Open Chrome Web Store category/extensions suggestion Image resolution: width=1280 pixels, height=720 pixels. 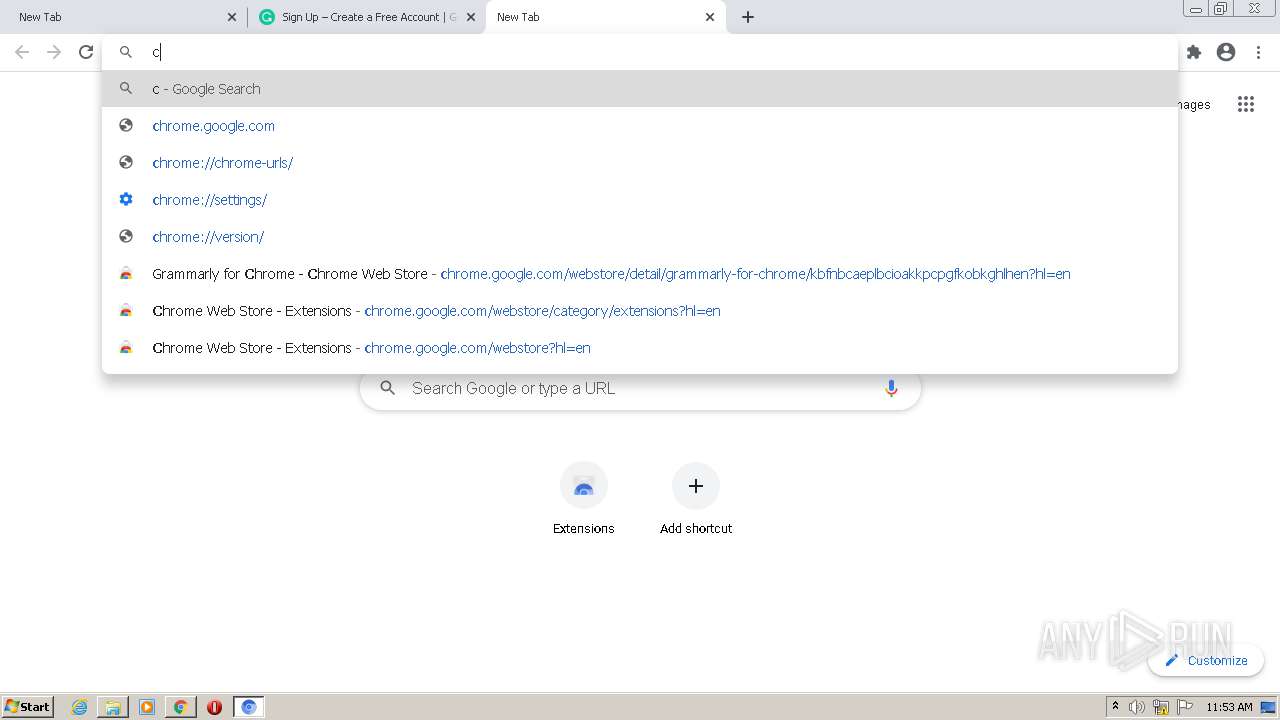[640, 310]
